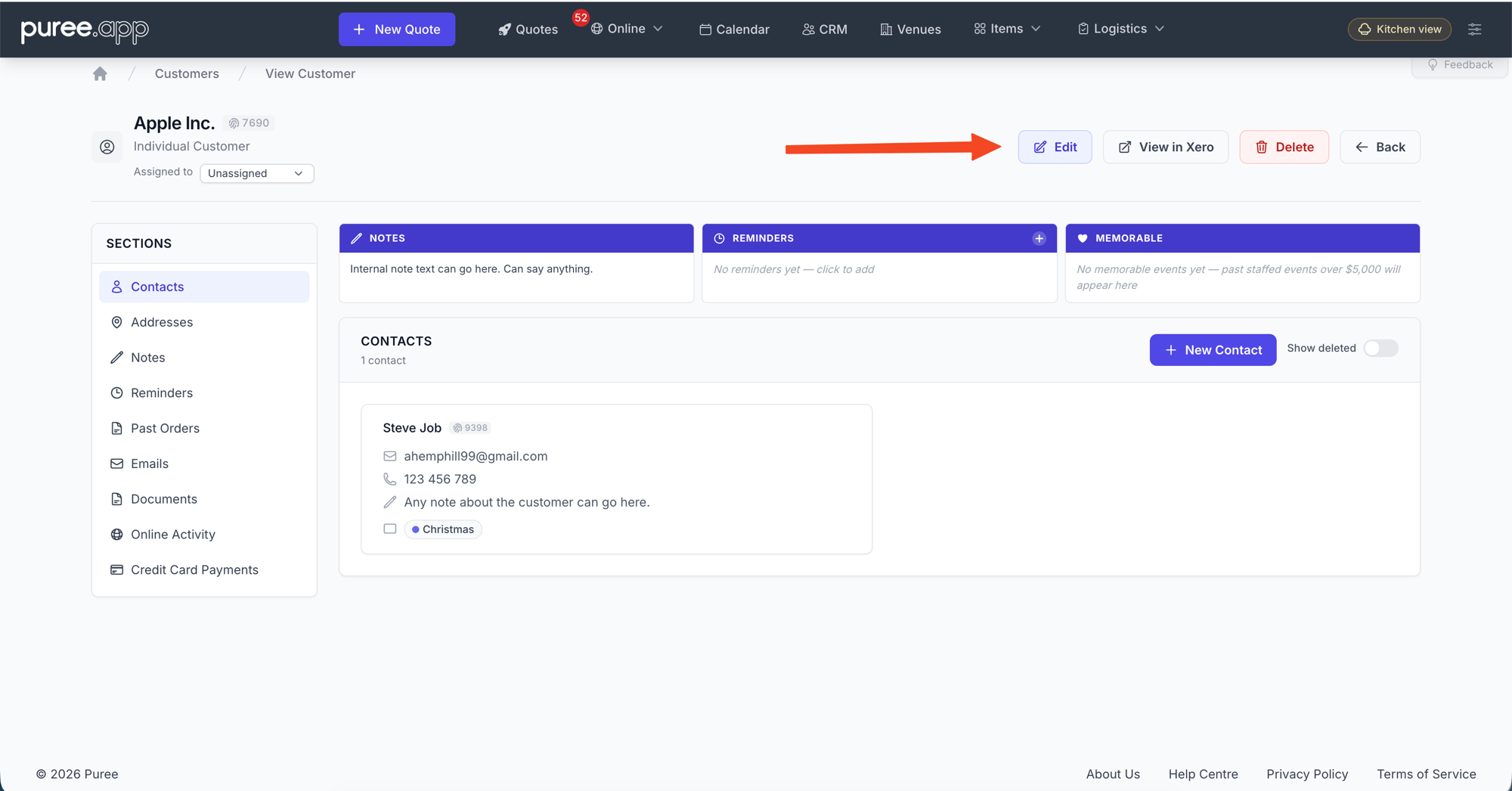The width and height of the screenshot is (1512, 791).
Task: Click the Customers breadcrumb link
Action: point(187,73)
